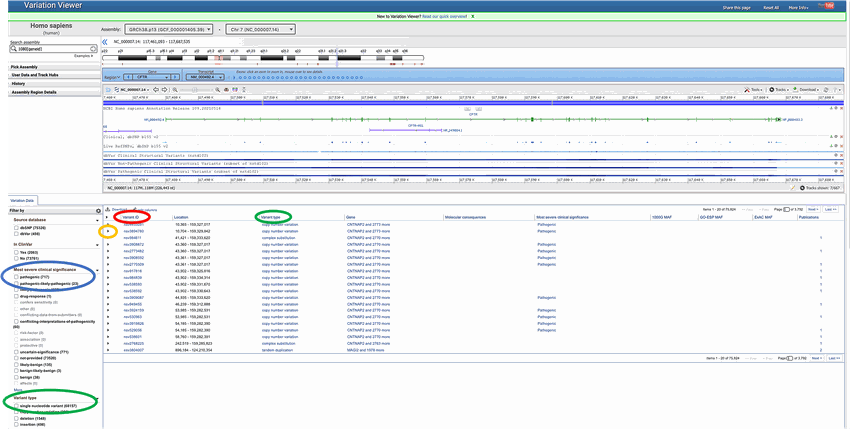
Task: Open the Tools menu in viewer toolbar
Action: [x=754, y=89]
